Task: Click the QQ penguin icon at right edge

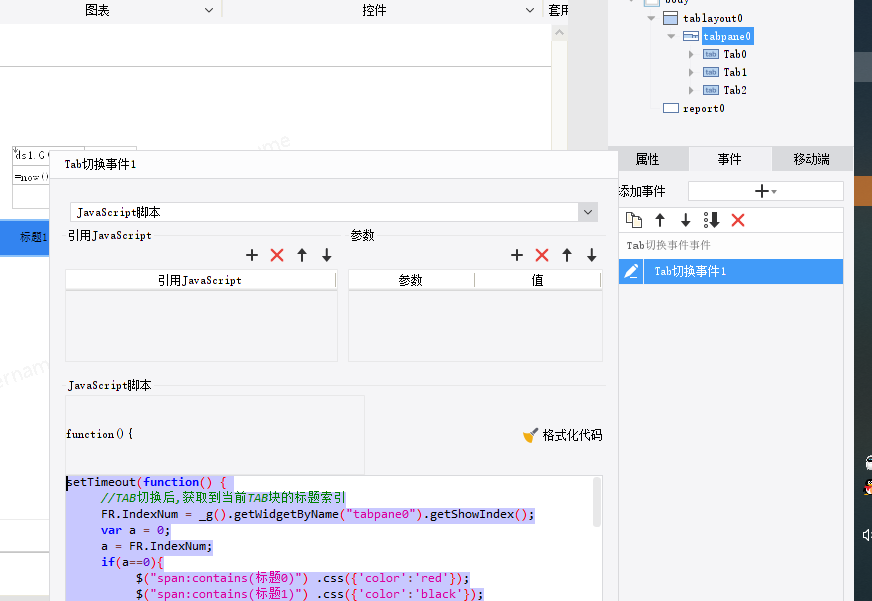Action: 868,488
